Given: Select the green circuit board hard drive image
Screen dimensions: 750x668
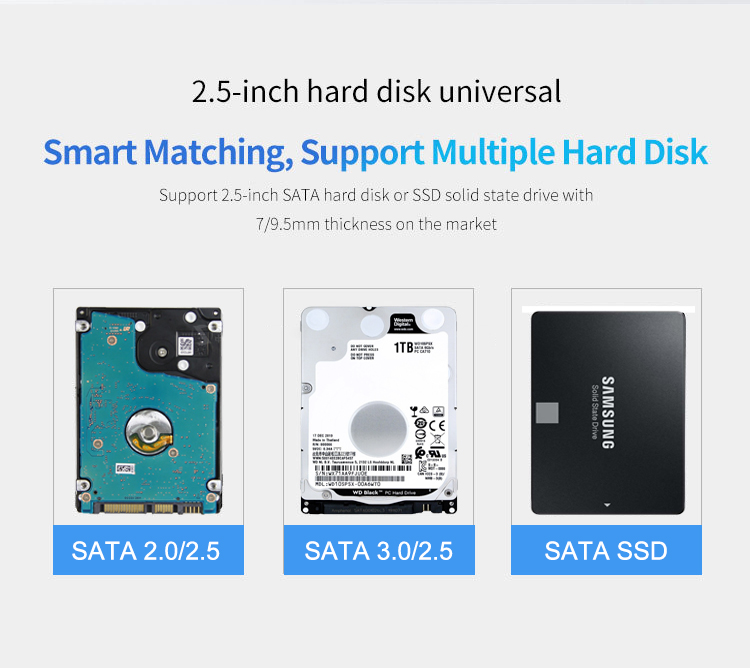Looking at the screenshot, I should pos(149,411).
